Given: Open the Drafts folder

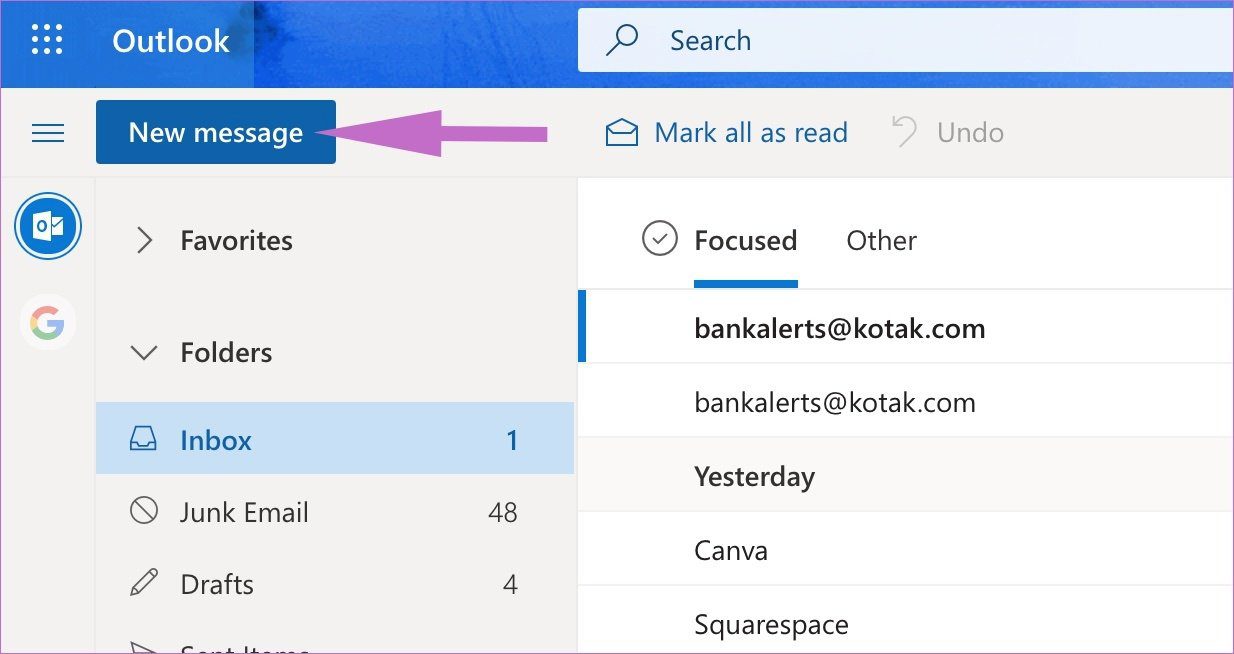Looking at the screenshot, I should [x=335, y=584].
